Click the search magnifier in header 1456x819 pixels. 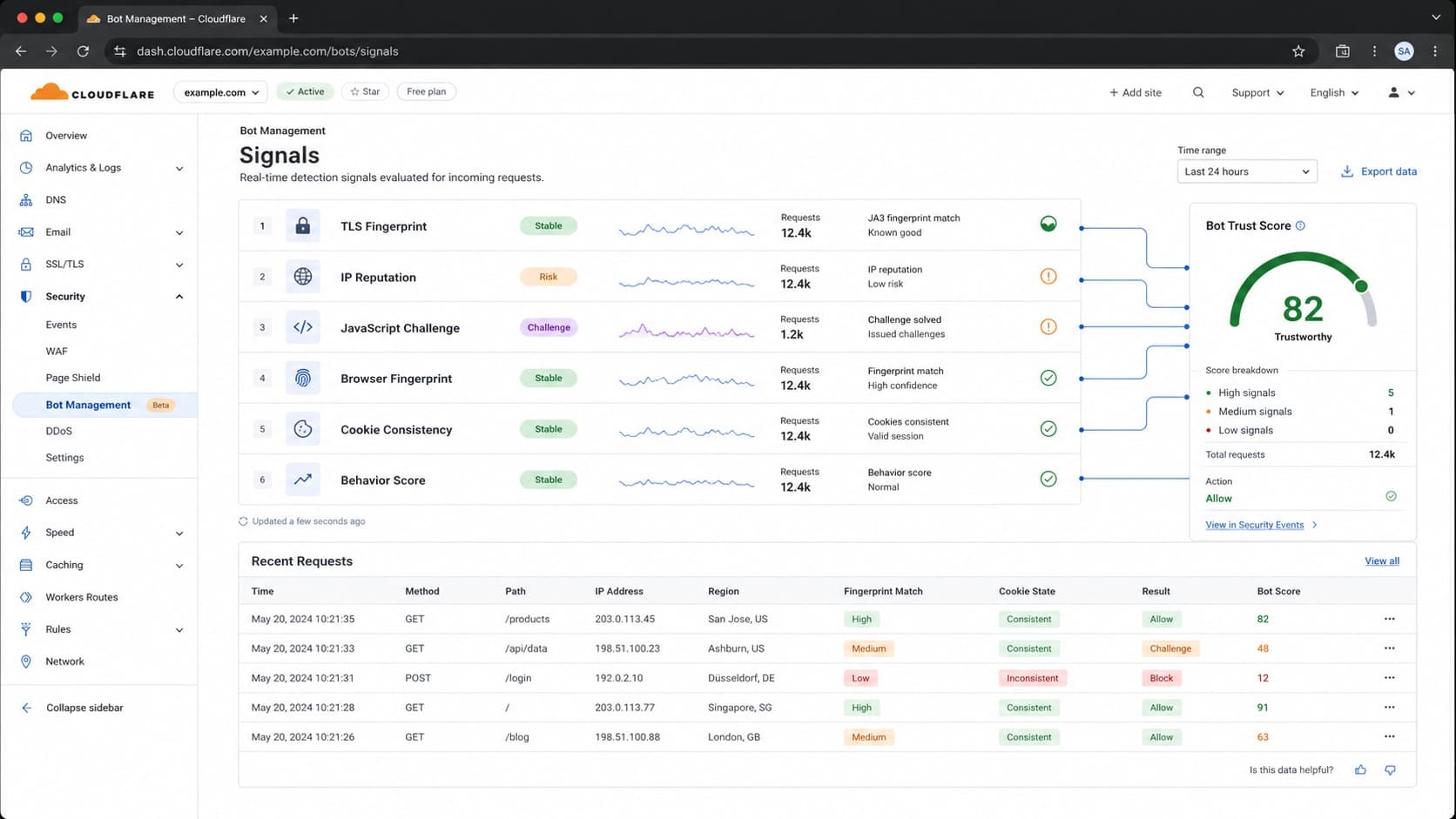point(1198,92)
